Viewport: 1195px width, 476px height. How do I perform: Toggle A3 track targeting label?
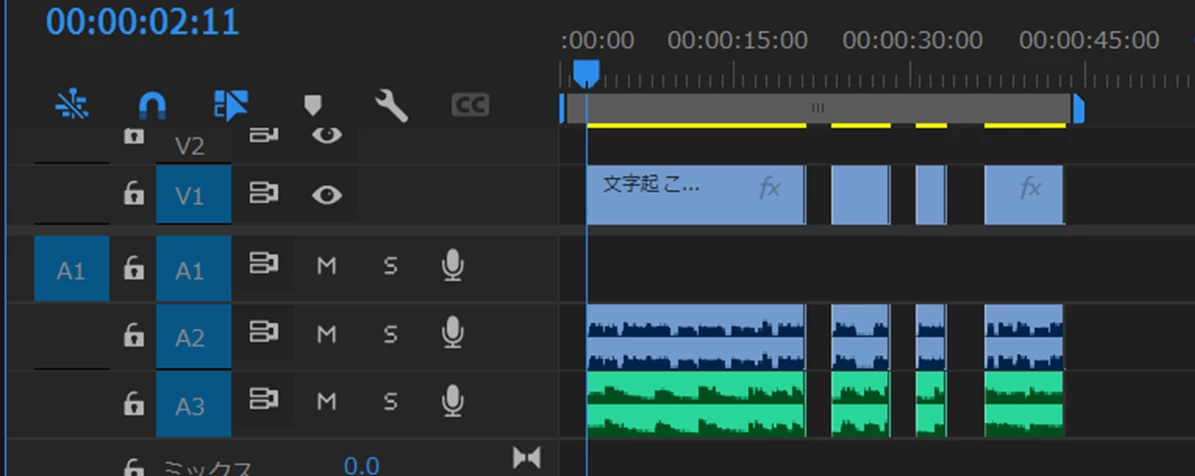(194, 404)
